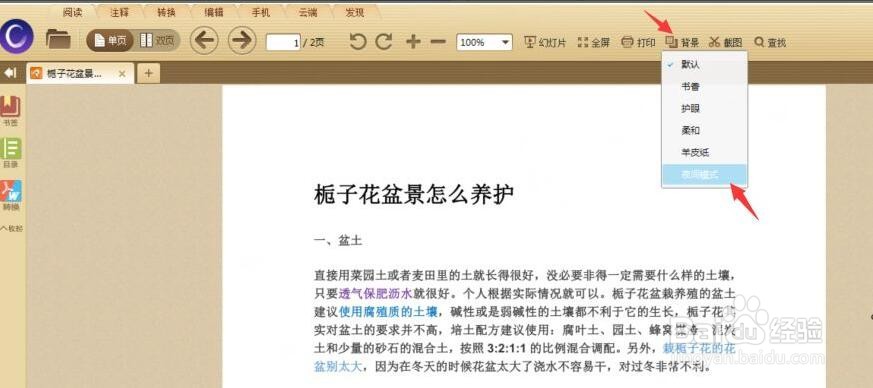Viewport: 873px width, 388px height.
Task: Switch to the 注释 tab
Action: coord(119,12)
